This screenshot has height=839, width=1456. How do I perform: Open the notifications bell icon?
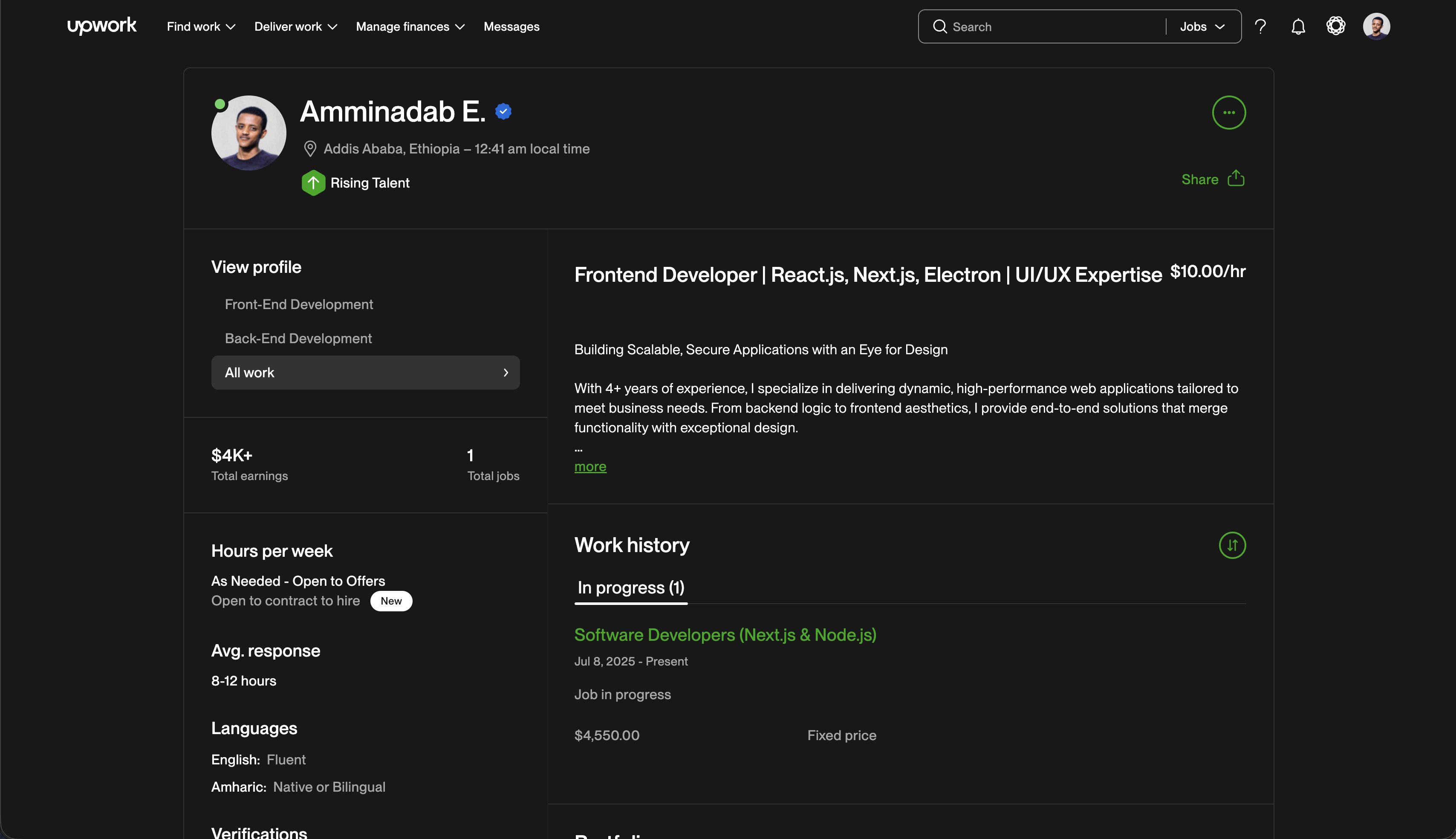1298,26
